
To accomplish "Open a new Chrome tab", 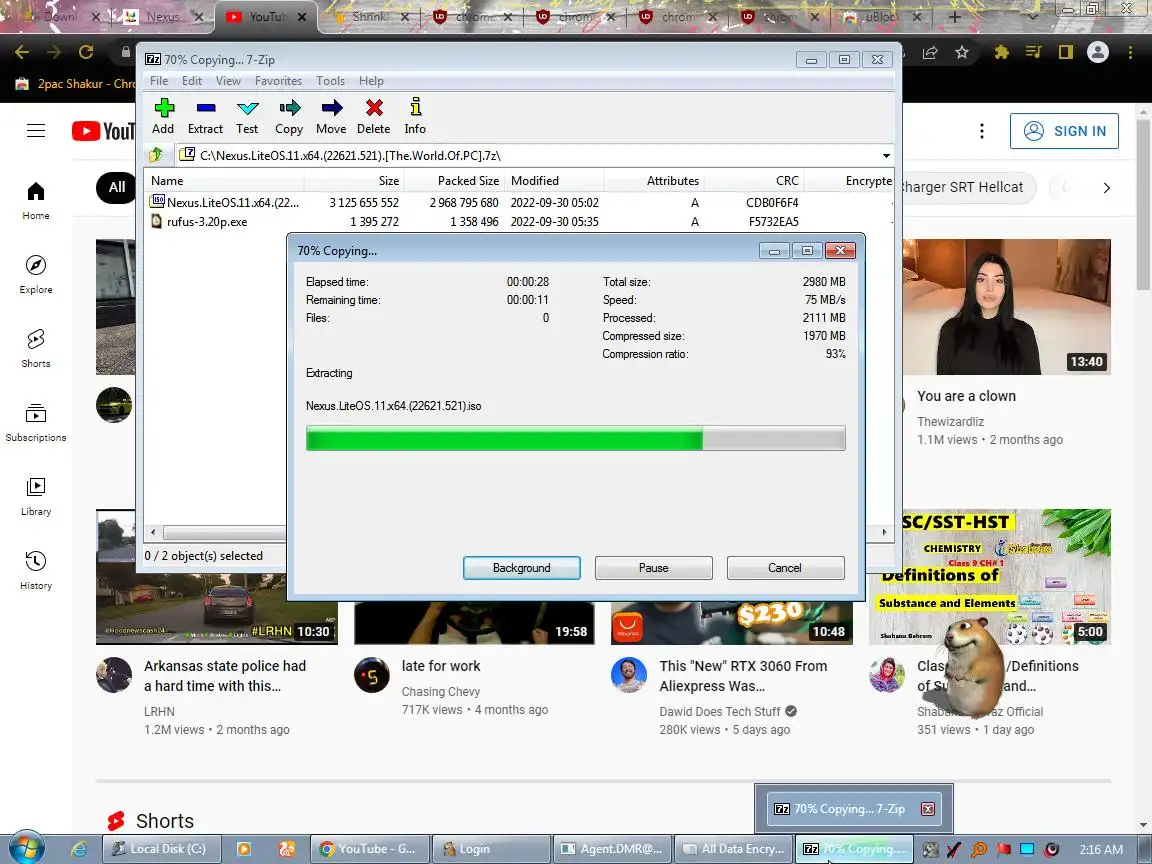I will [954, 16].
